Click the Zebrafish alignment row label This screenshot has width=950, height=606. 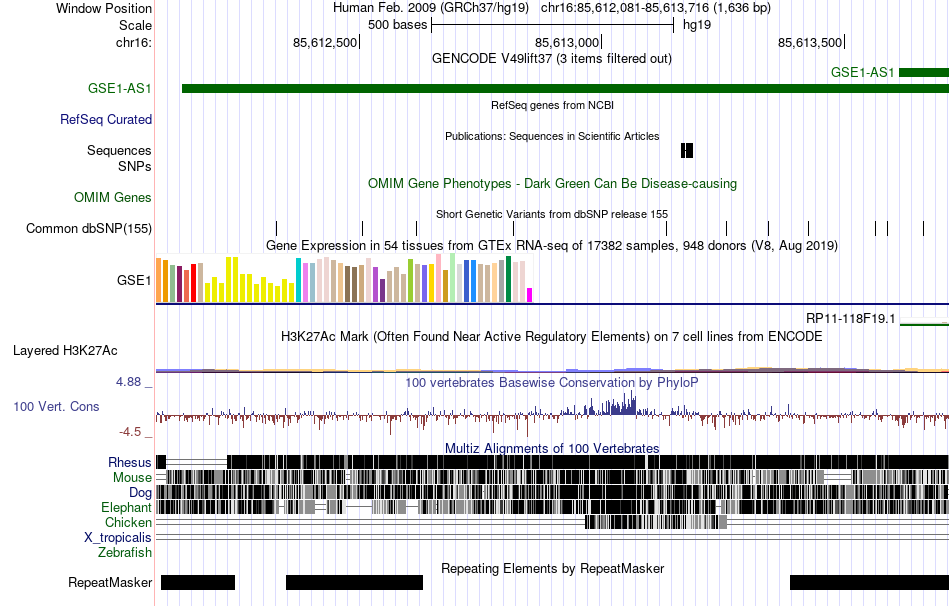(x=125, y=553)
